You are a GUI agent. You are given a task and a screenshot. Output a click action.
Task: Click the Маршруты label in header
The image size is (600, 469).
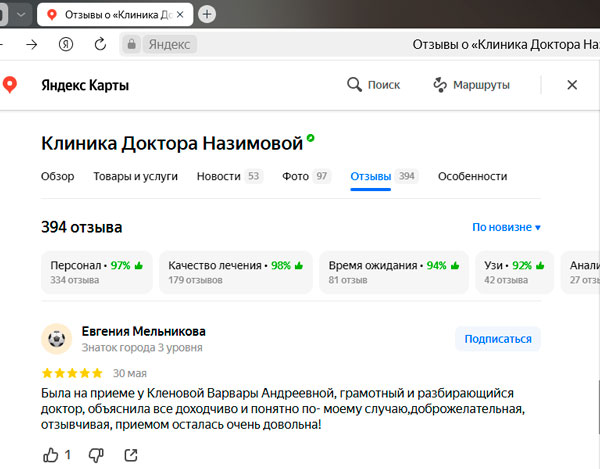tap(481, 85)
